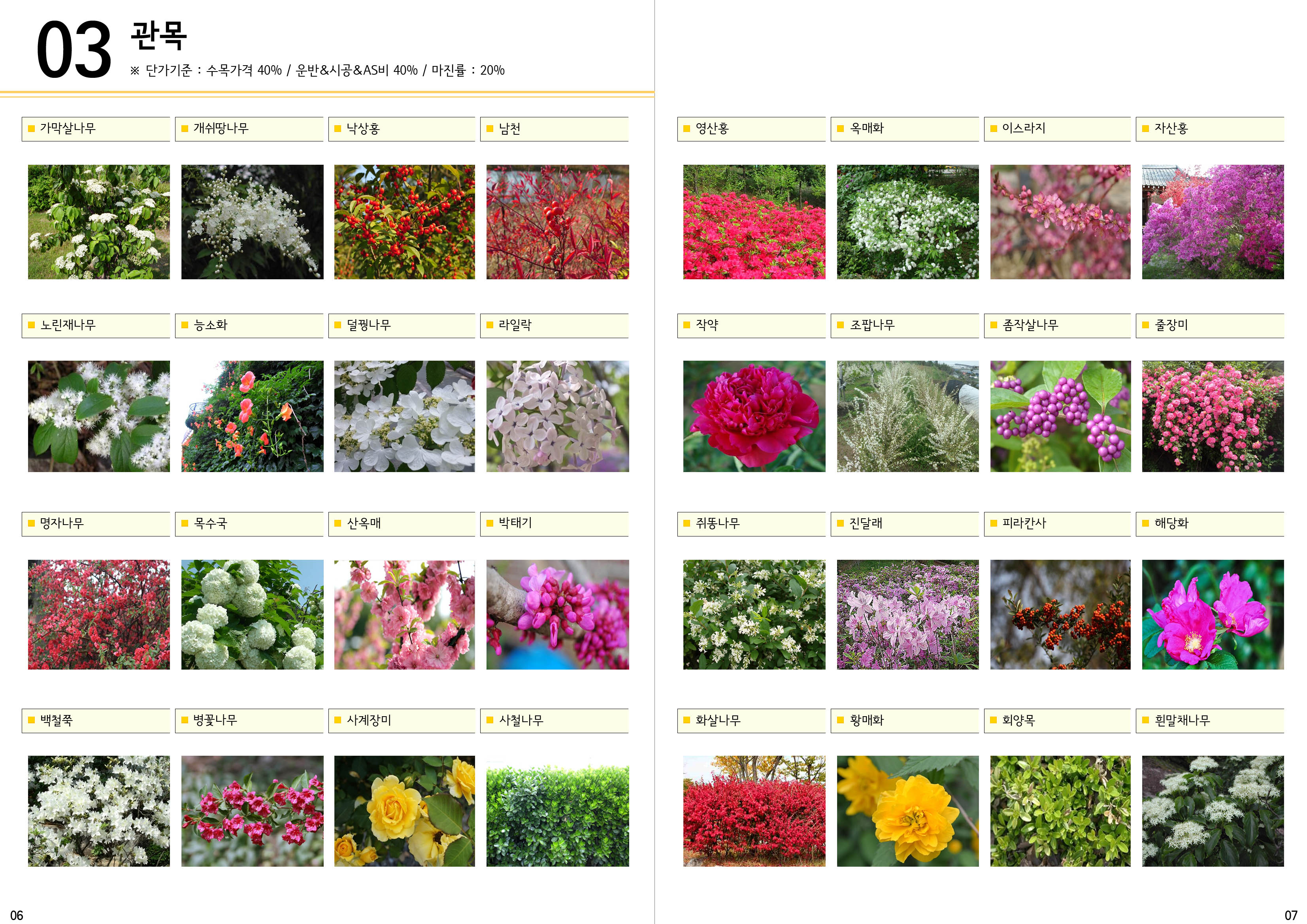Screen dimensions: 1307x924
Task: Click the 이스라지 photo thumbnail
Action: pos(1060,222)
